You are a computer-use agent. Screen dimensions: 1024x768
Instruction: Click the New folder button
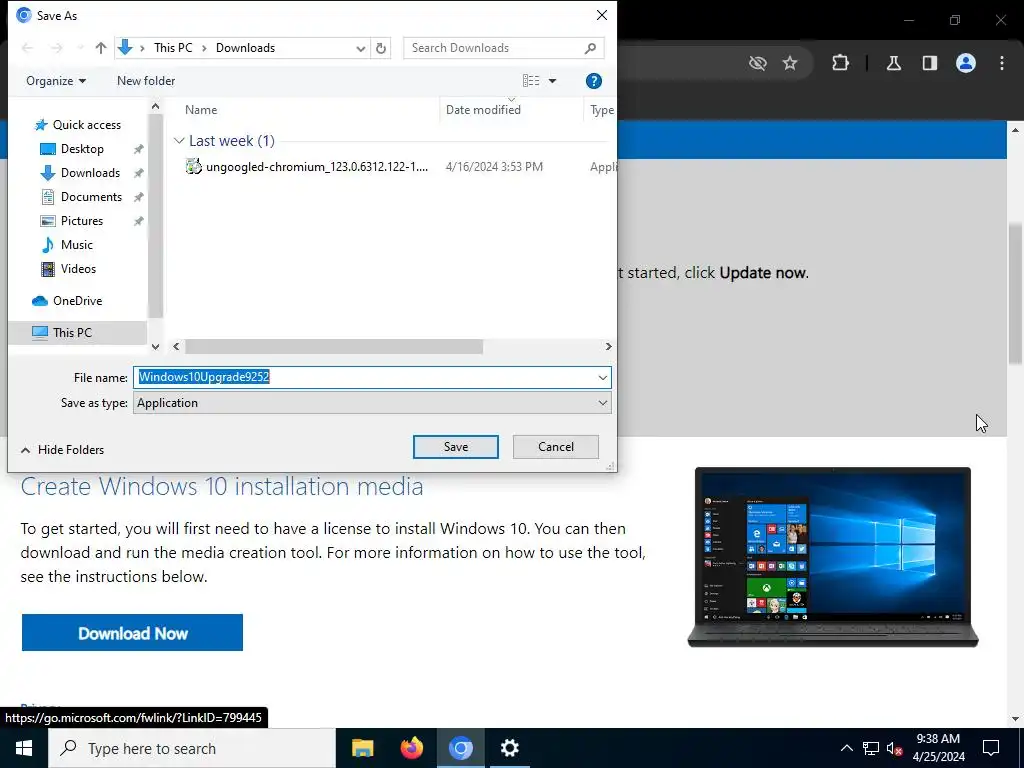tap(146, 81)
